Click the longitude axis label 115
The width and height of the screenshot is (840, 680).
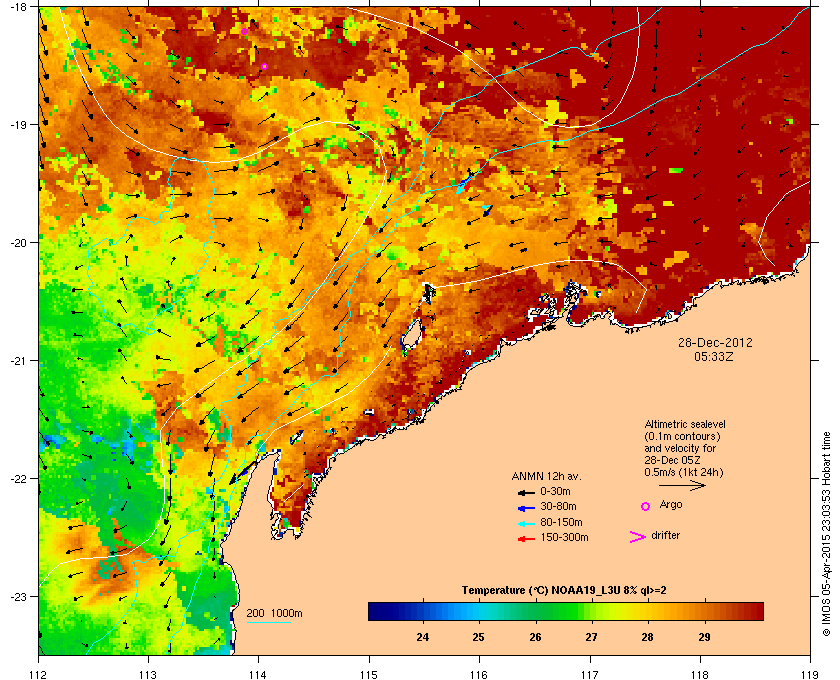[369, 674]
